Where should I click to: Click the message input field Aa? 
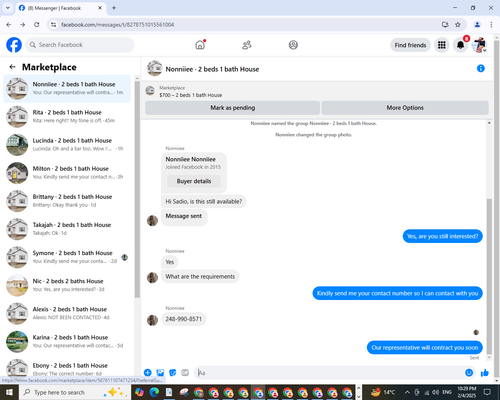(330, 373)
